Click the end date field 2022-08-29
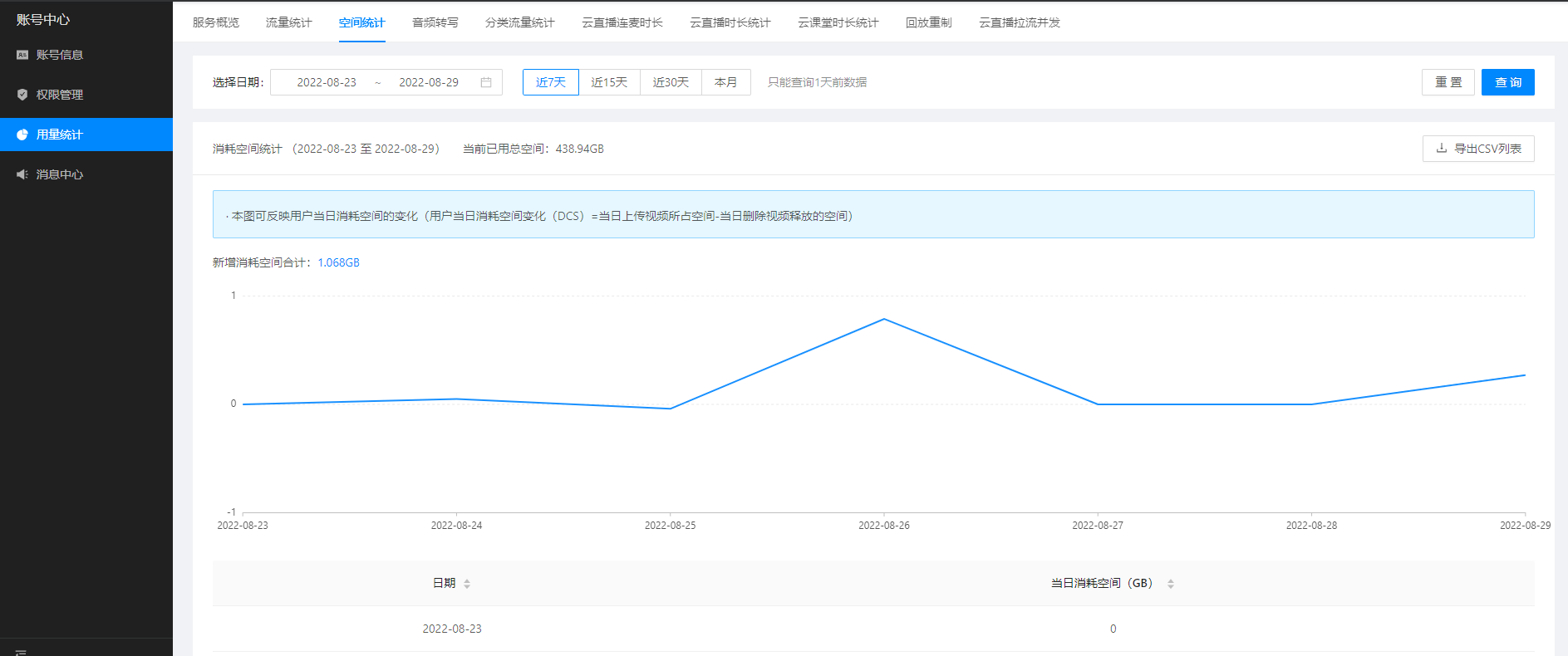Screen dimensions: 1568x656 (x=429, y=82)
